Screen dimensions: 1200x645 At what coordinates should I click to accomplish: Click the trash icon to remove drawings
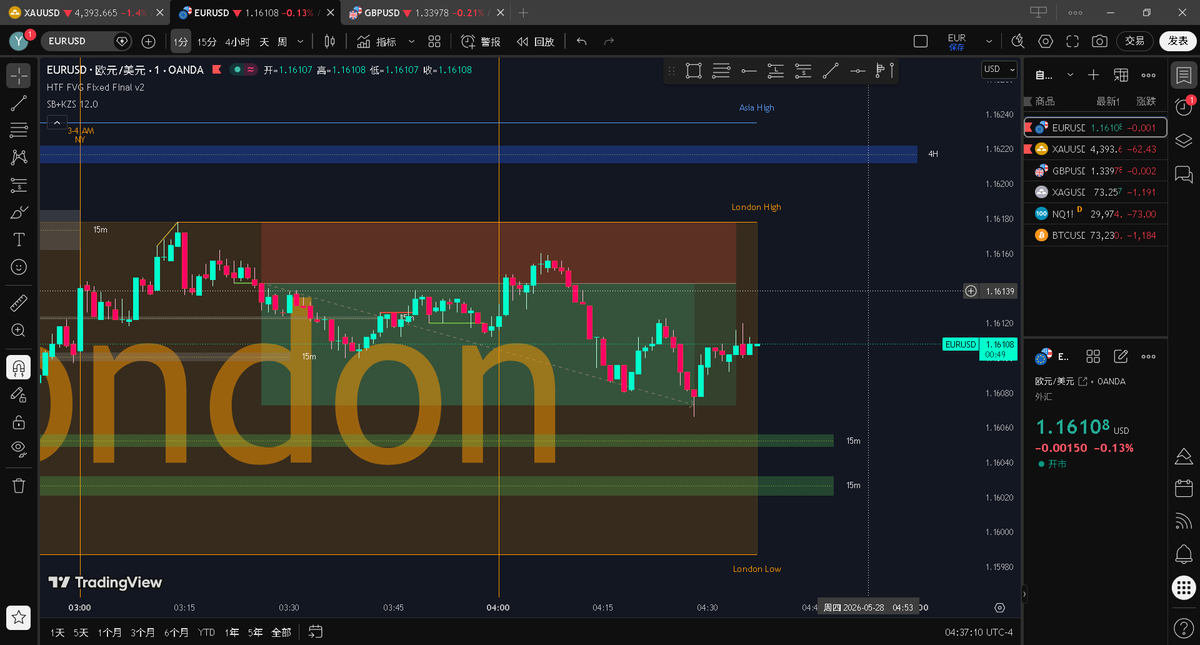click(x=18, y=485)
